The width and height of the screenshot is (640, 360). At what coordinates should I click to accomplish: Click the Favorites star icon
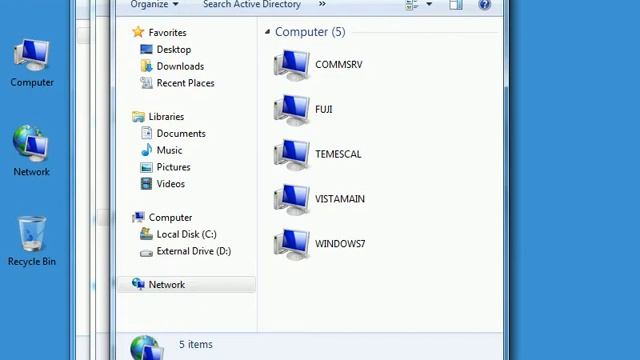click(138, 32)
